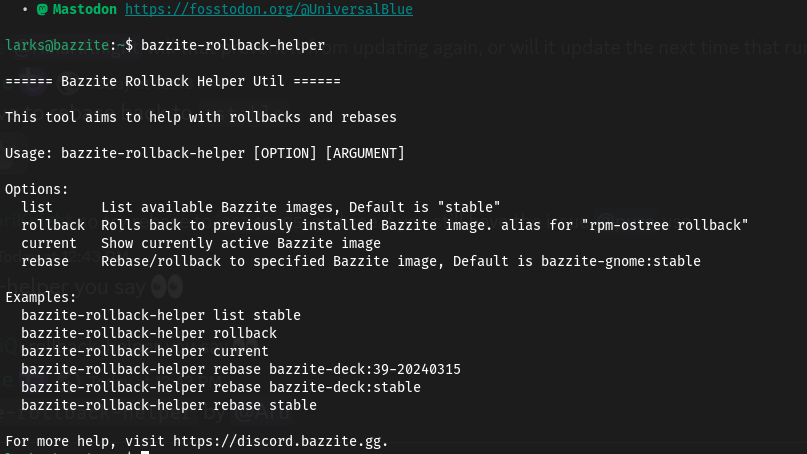Click the 'bazzite-rollback-helper current' example line
807x454 pixels.
point(145,351)
